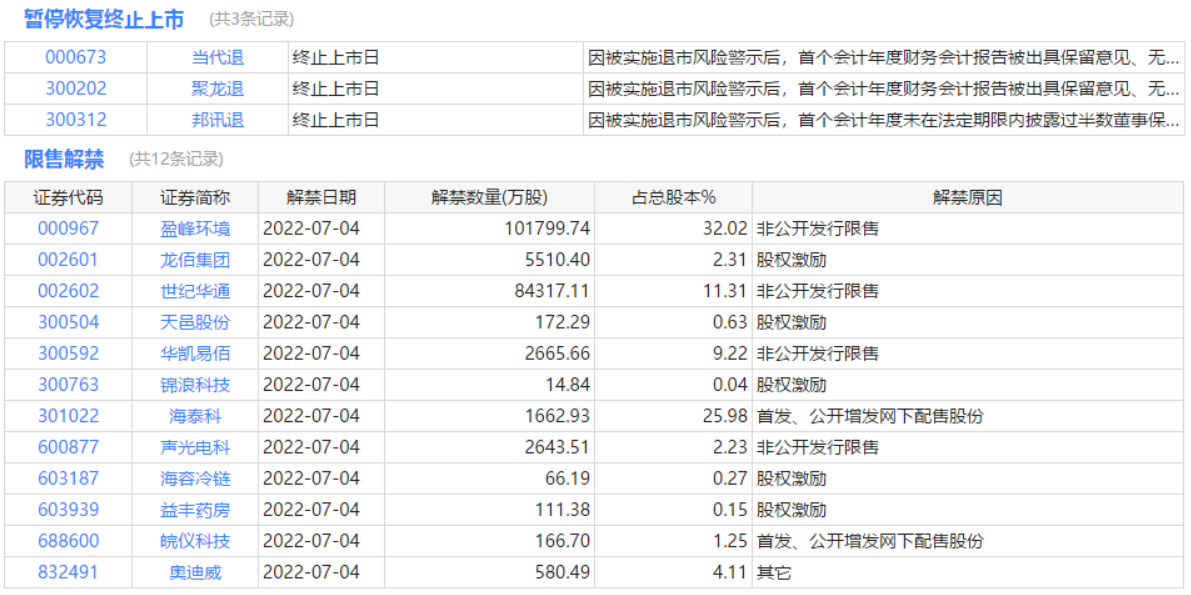
Task: Select the 5510.40 unlock quantity cell
Action: [x=489, y=260]
